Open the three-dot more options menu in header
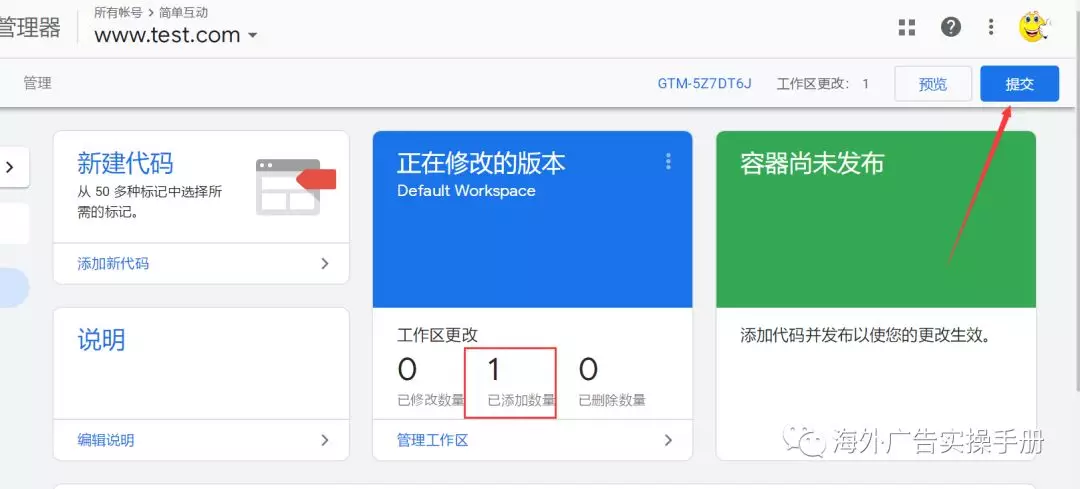Viewport: 1080px width, 489px height. (x=991, y=27)
